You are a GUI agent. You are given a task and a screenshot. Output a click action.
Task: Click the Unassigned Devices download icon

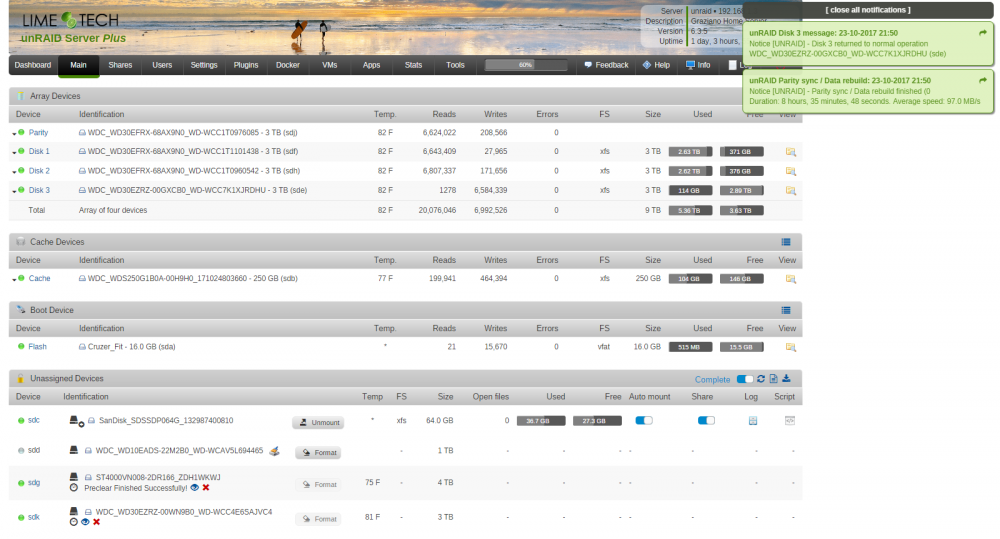[x=786, y=379]
